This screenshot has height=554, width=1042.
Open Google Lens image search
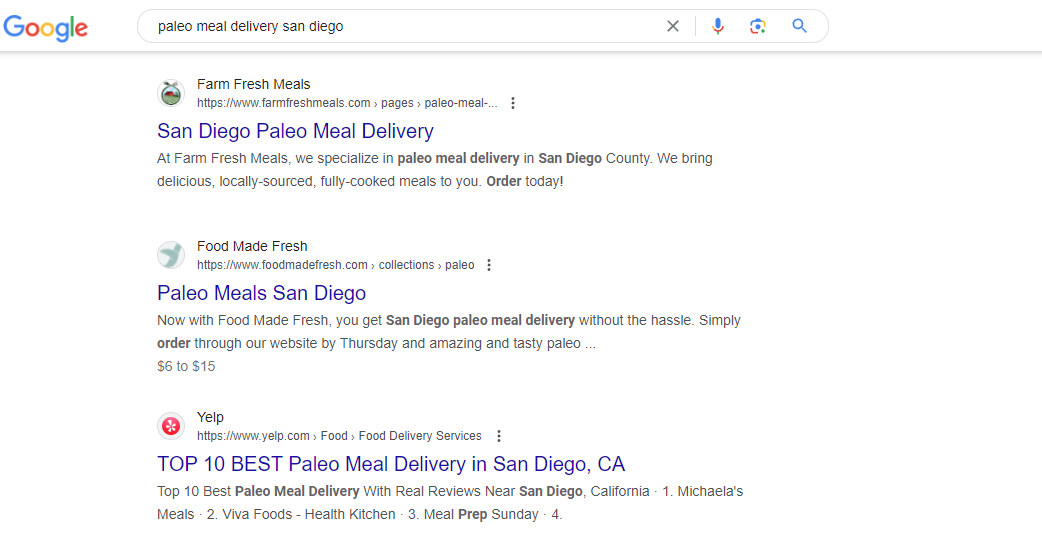758,26
